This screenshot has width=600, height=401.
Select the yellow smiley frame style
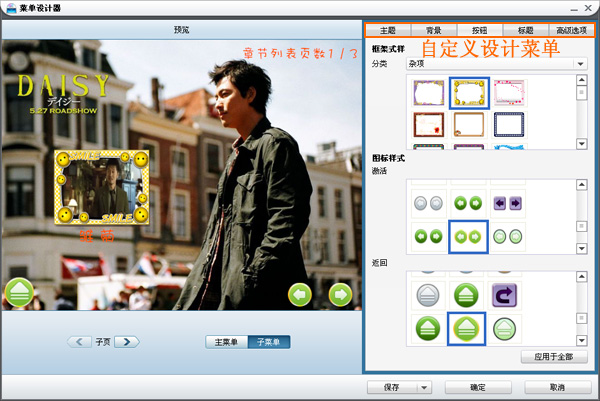469,93
